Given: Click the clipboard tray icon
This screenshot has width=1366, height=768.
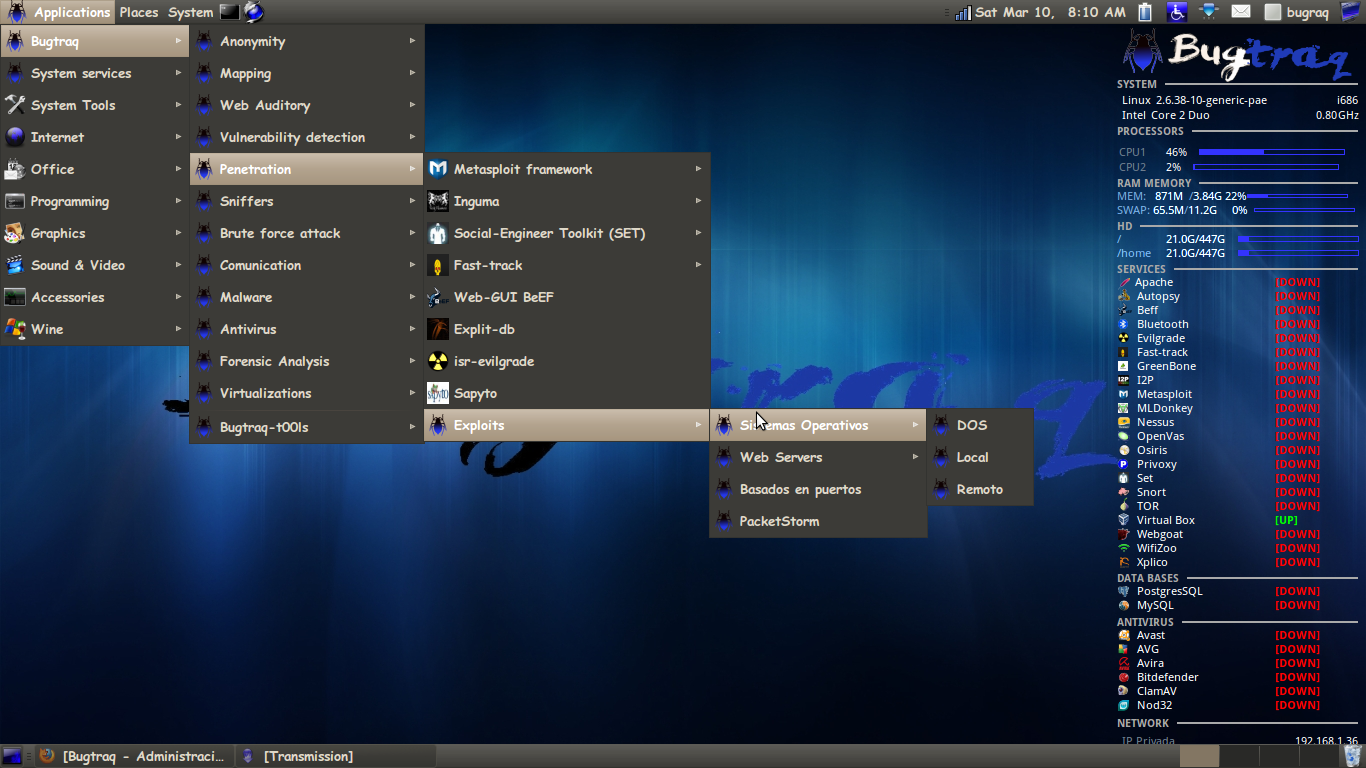Looking at the screenshot, I should (x=1146, y=12).
